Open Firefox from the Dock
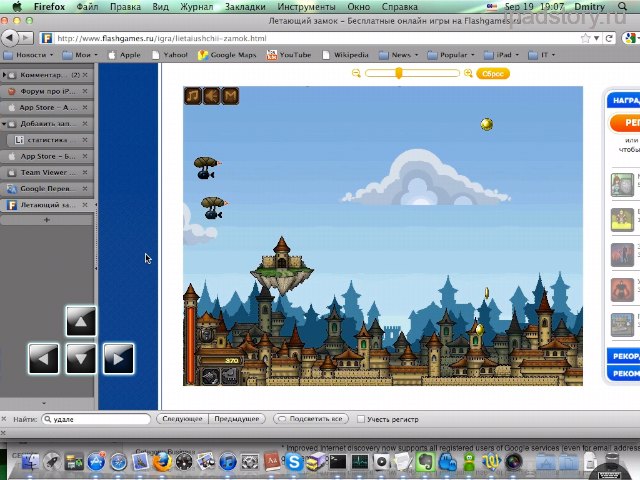This screenshot has height=480, width=640. click(x=162, y=462)
